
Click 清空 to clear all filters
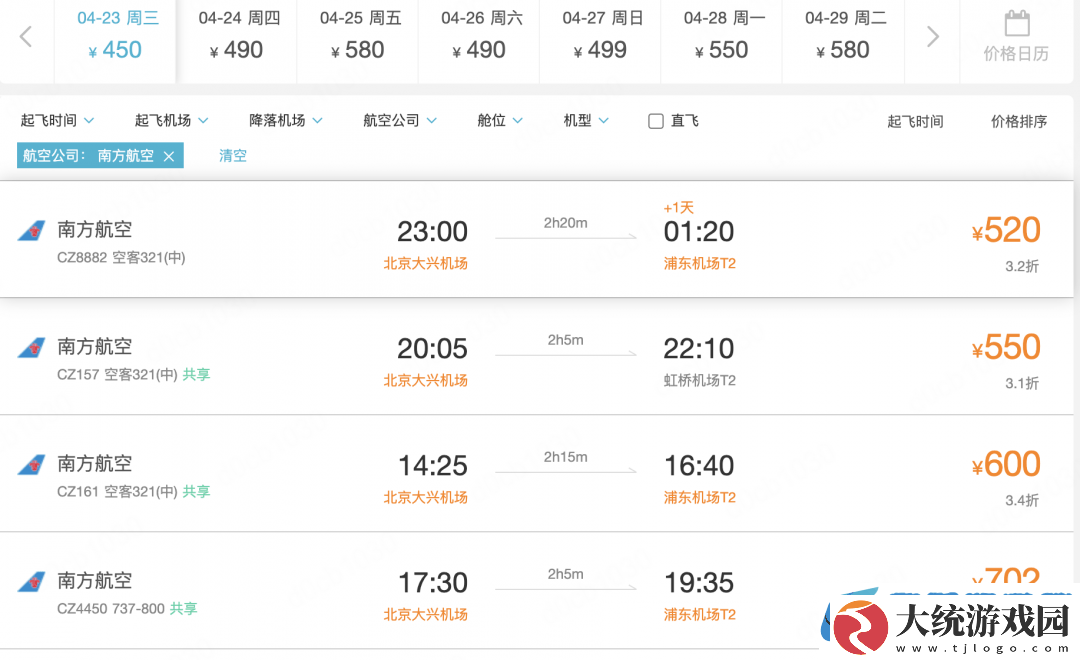(233, 156)
